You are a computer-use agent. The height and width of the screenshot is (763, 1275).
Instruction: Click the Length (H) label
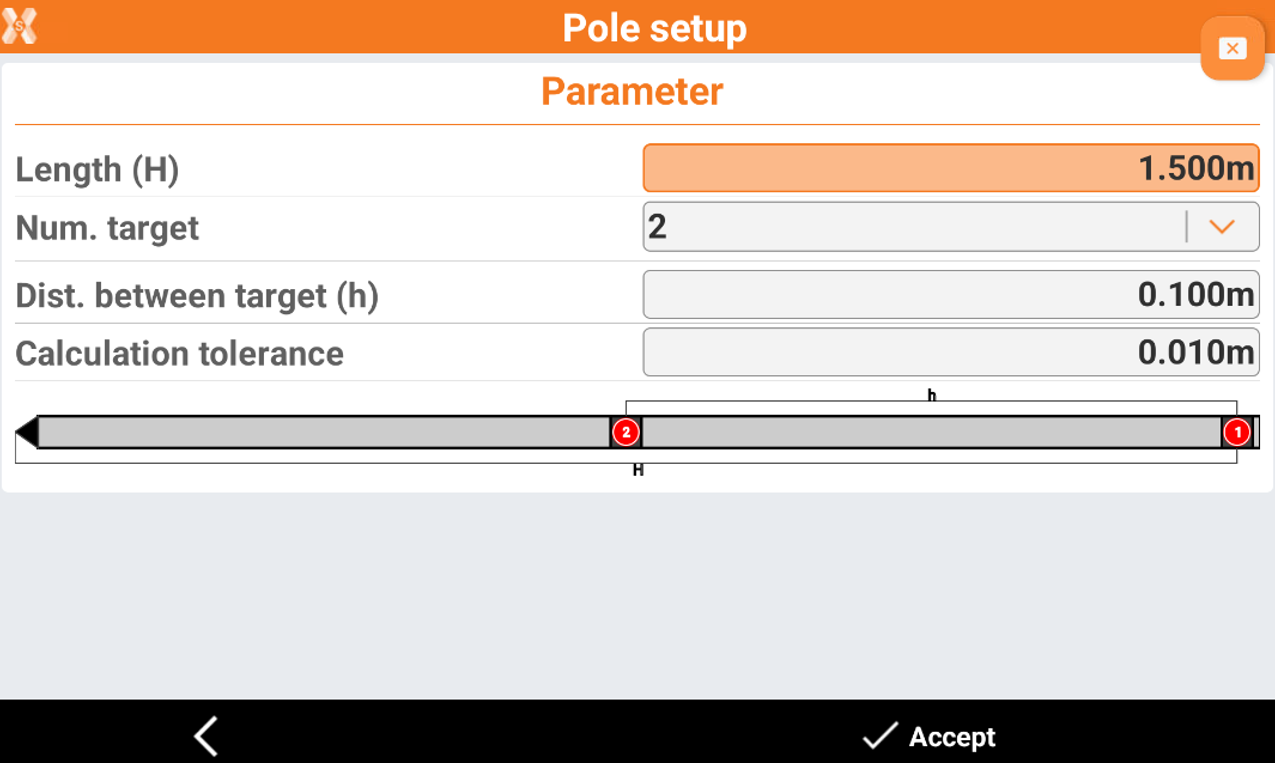[x=97, y=170]
